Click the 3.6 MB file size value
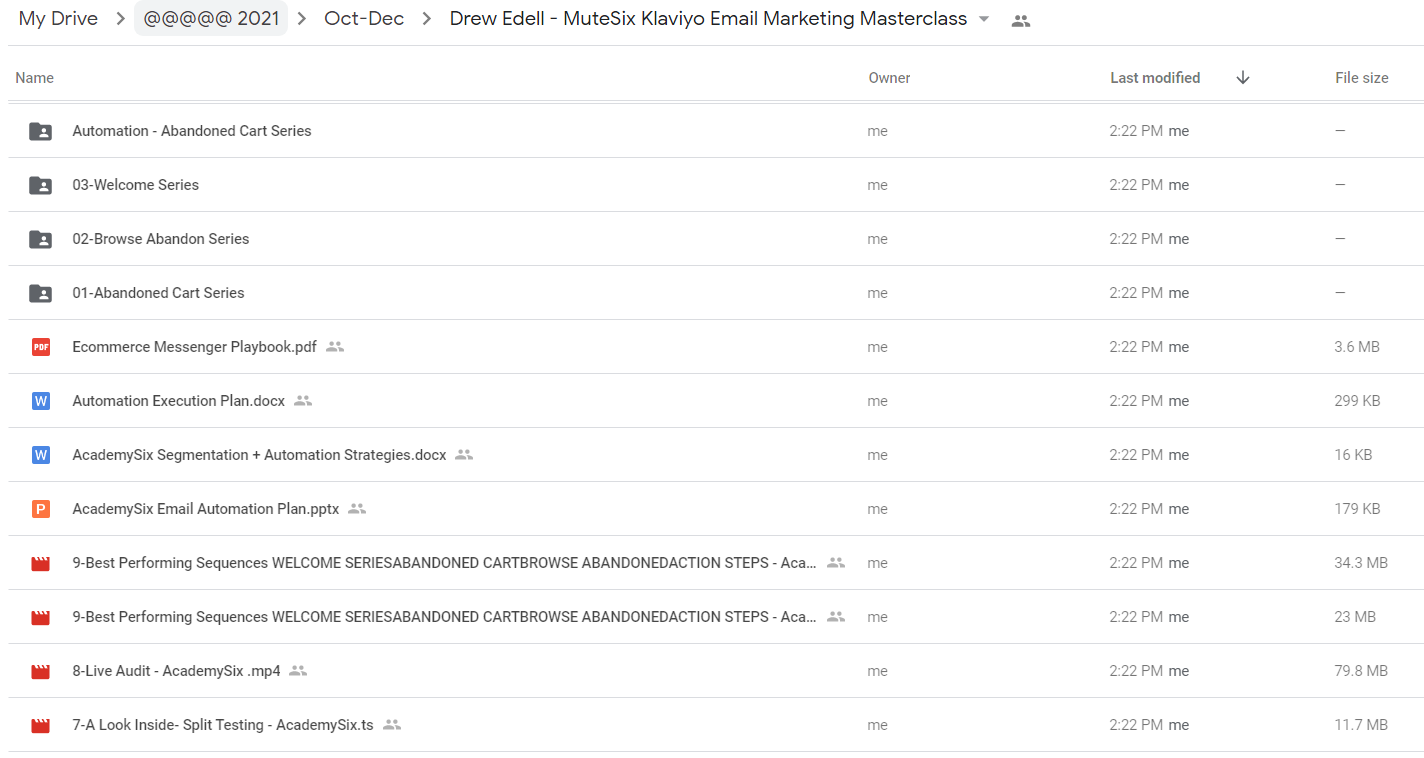This screenshot has height=758, width=1424. coord(1357,347)
